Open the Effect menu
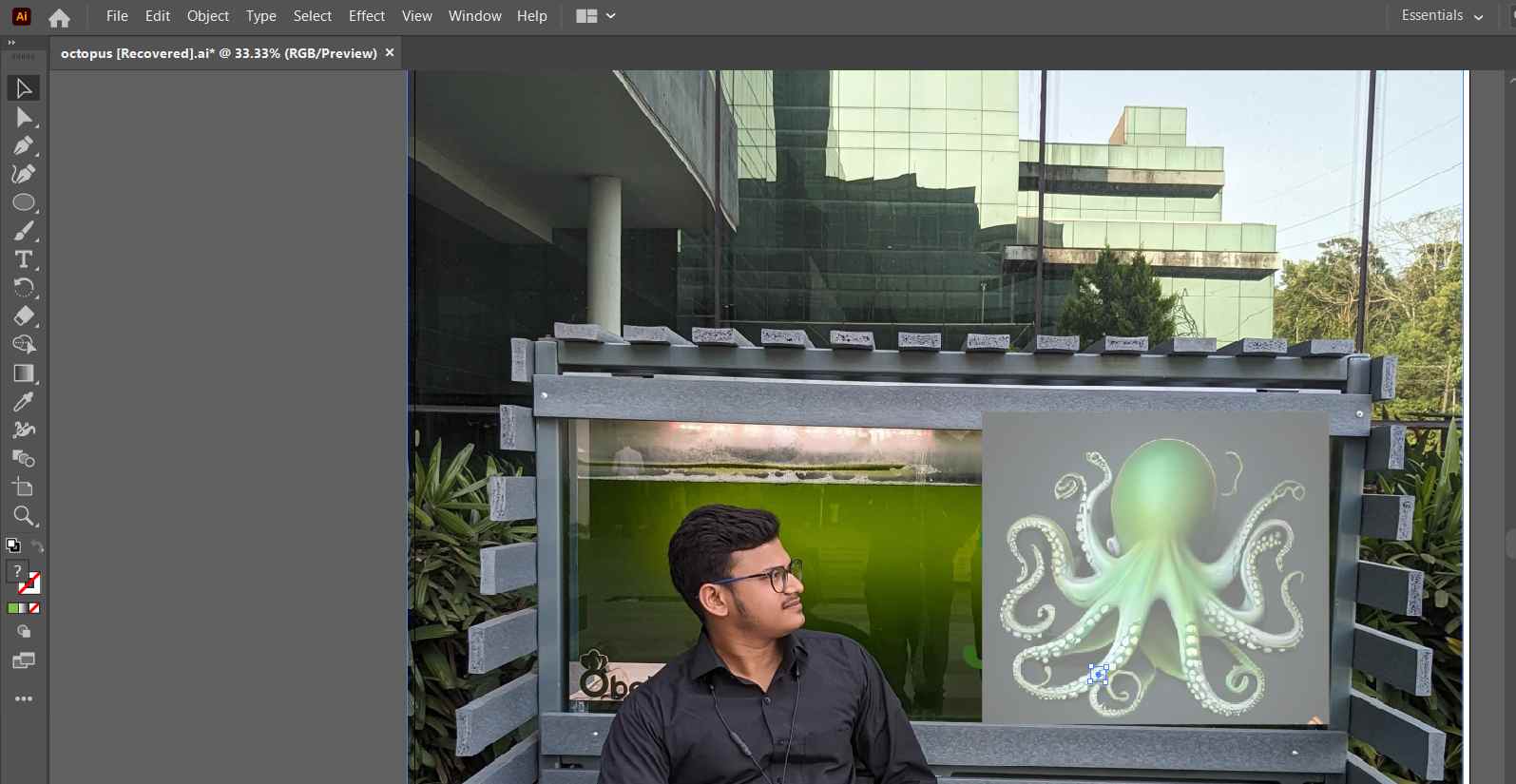Viewport: 1516px width, 784px height. coord(366,16)
